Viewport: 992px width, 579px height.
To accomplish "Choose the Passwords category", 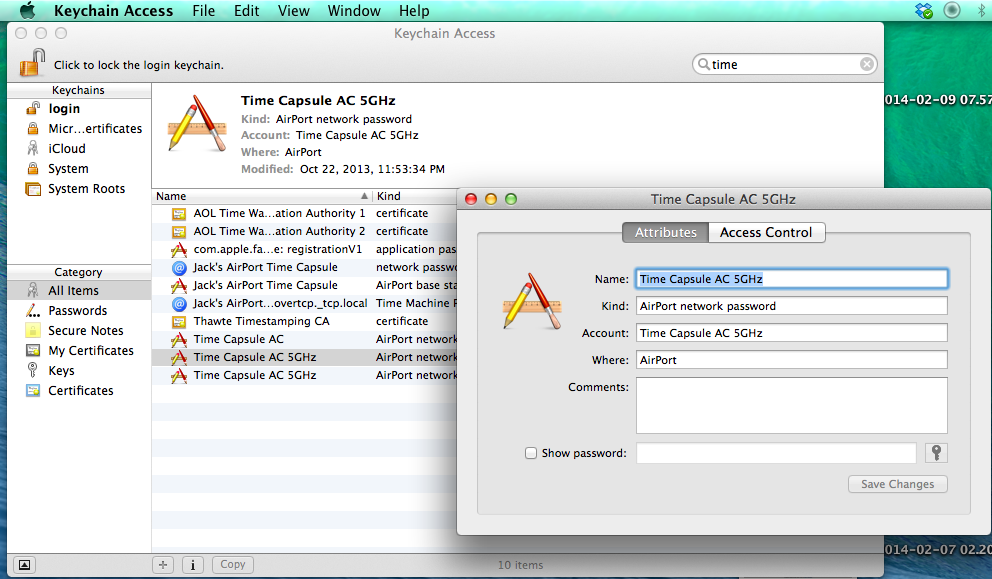I will pos(79,311).
